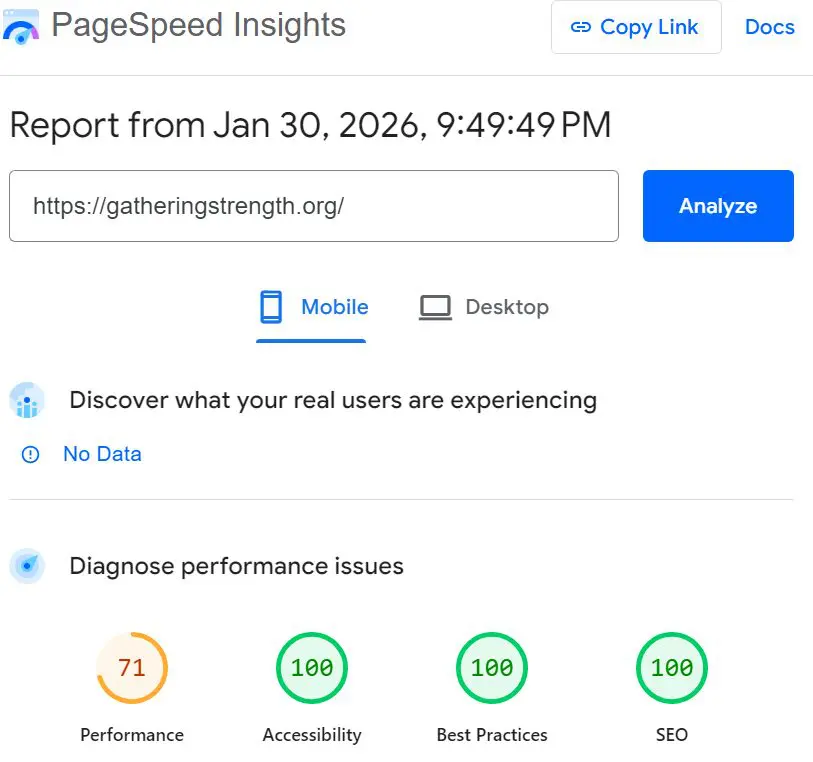Click the PageSpeed Insights logo icon
The width and height of the screenshot is (813, 762).
pyautogui.click(x=21, y=27)
